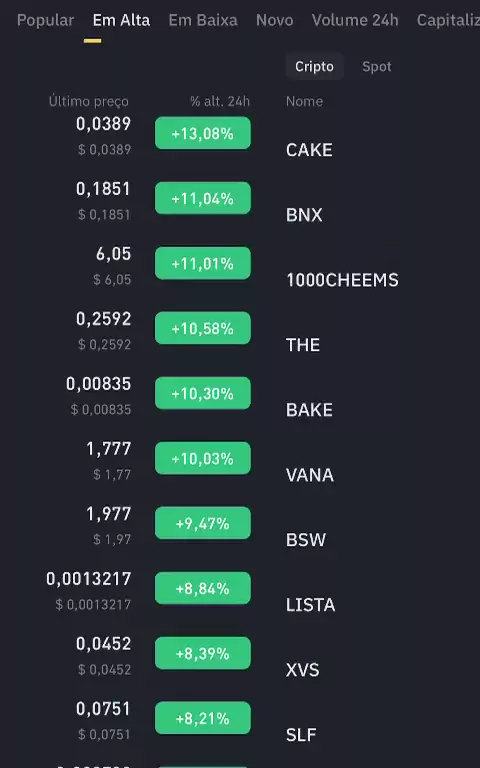The image size is (480, 768).
Task: Open the Em Baixa tab
Action: [203, 20]
